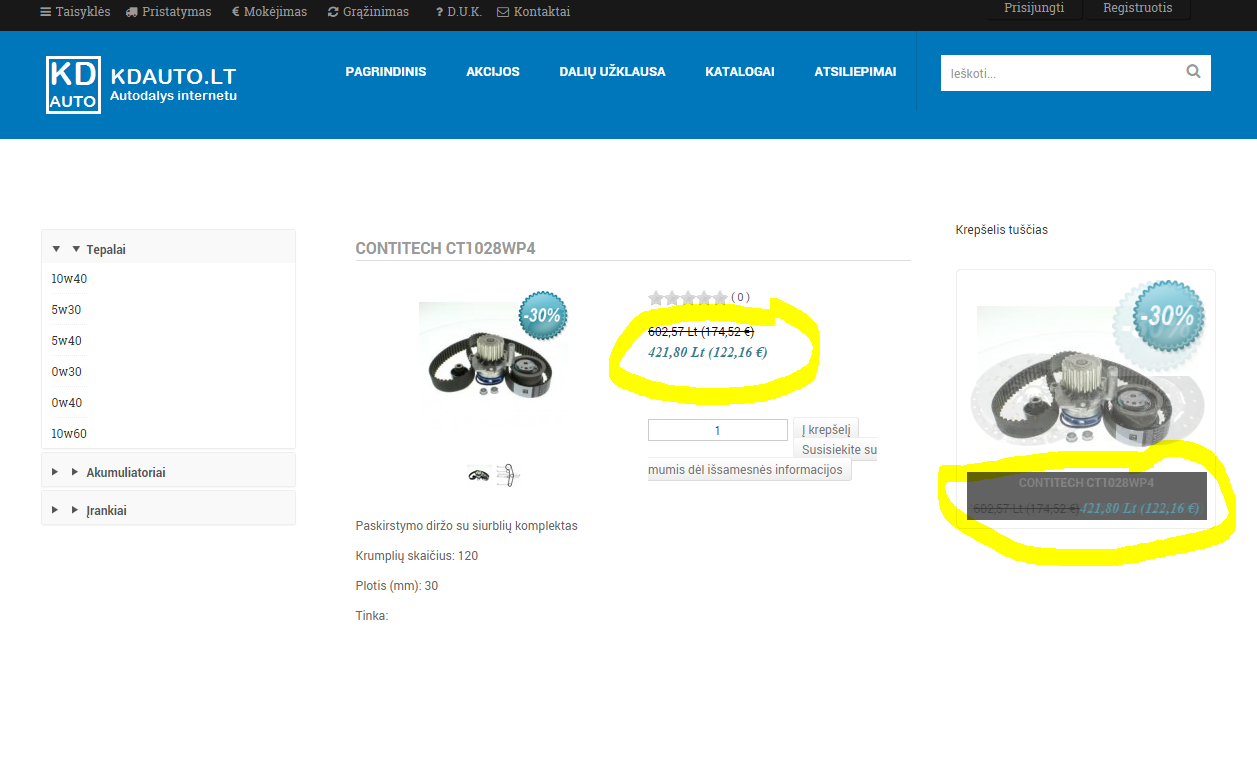Expand the Įrankiai category

pos(168,509)
